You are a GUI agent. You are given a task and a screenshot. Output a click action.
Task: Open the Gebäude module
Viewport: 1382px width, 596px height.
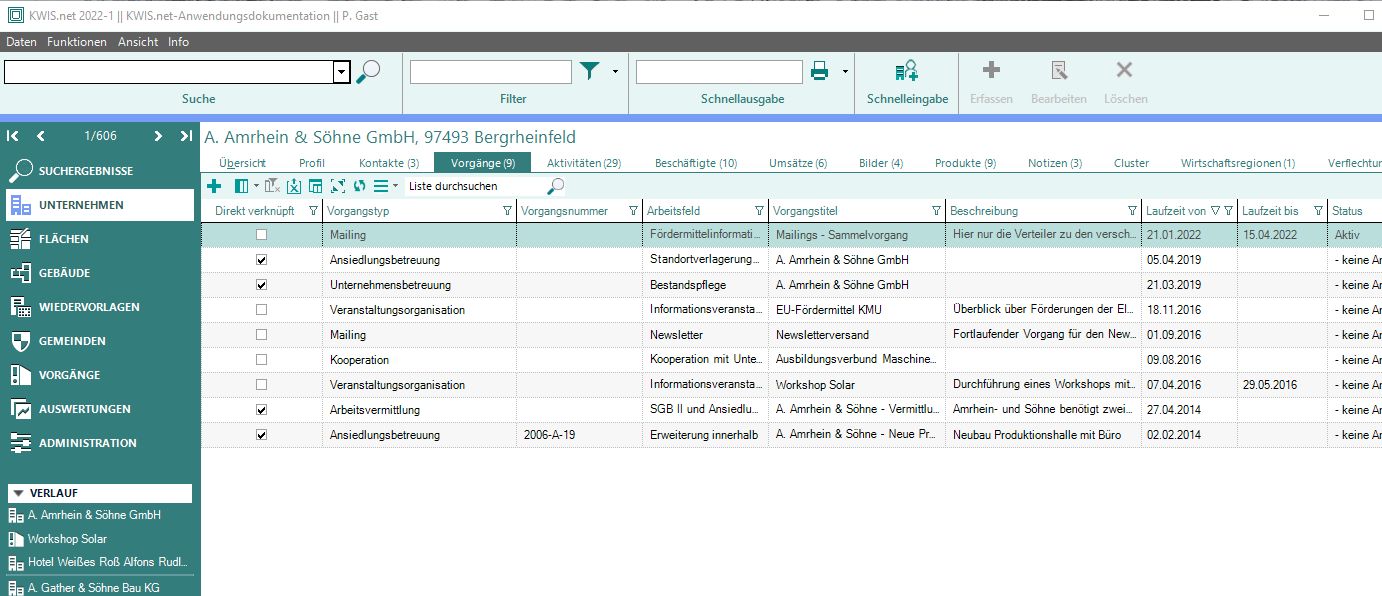pyautogui.click(x=100, y=273)
